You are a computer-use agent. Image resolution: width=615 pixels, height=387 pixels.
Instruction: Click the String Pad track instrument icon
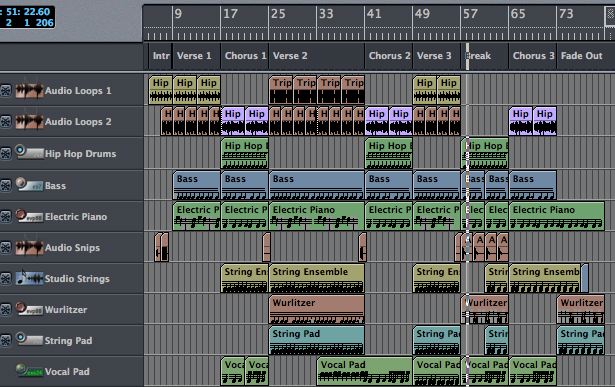[x=29, y=339]
